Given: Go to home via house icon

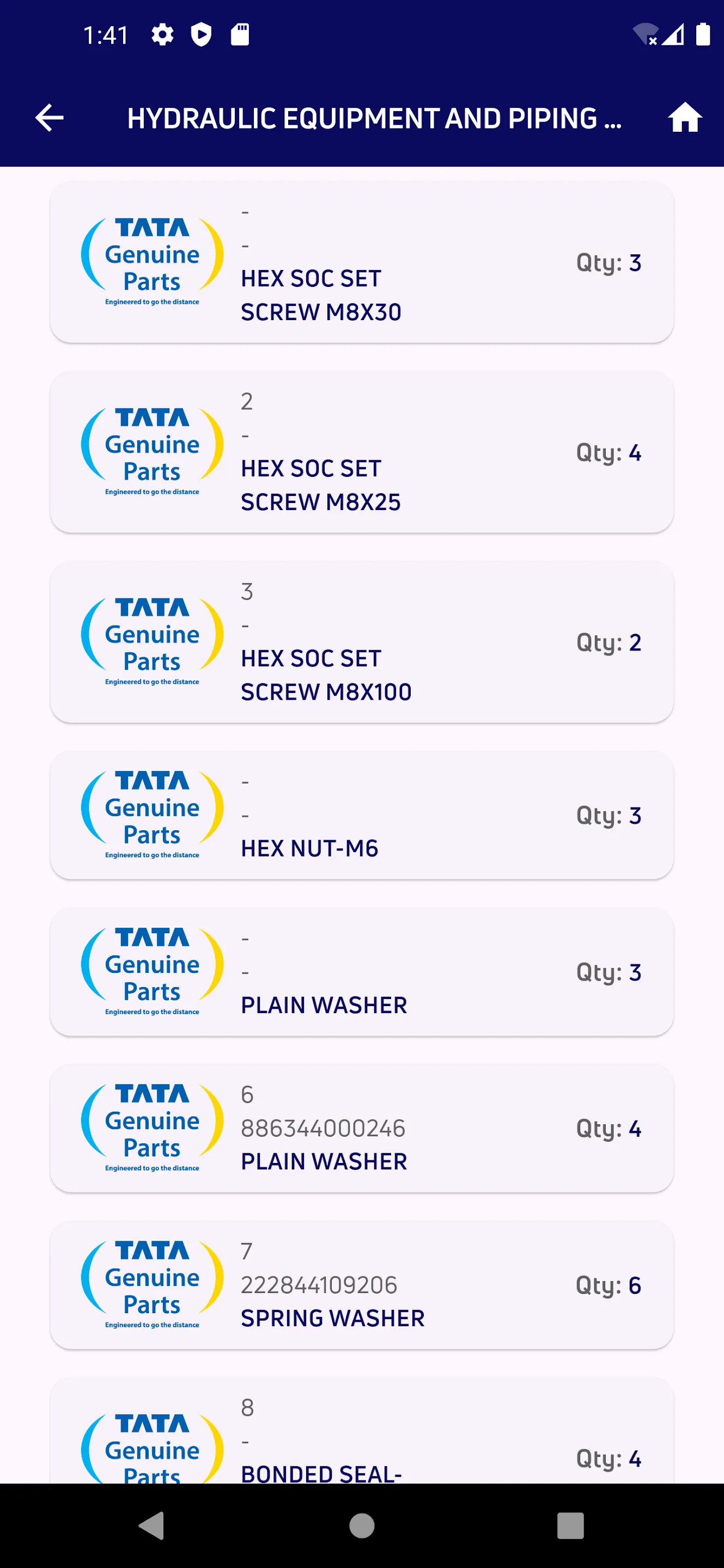Looking at the screenshot, I should pos(684,118).
